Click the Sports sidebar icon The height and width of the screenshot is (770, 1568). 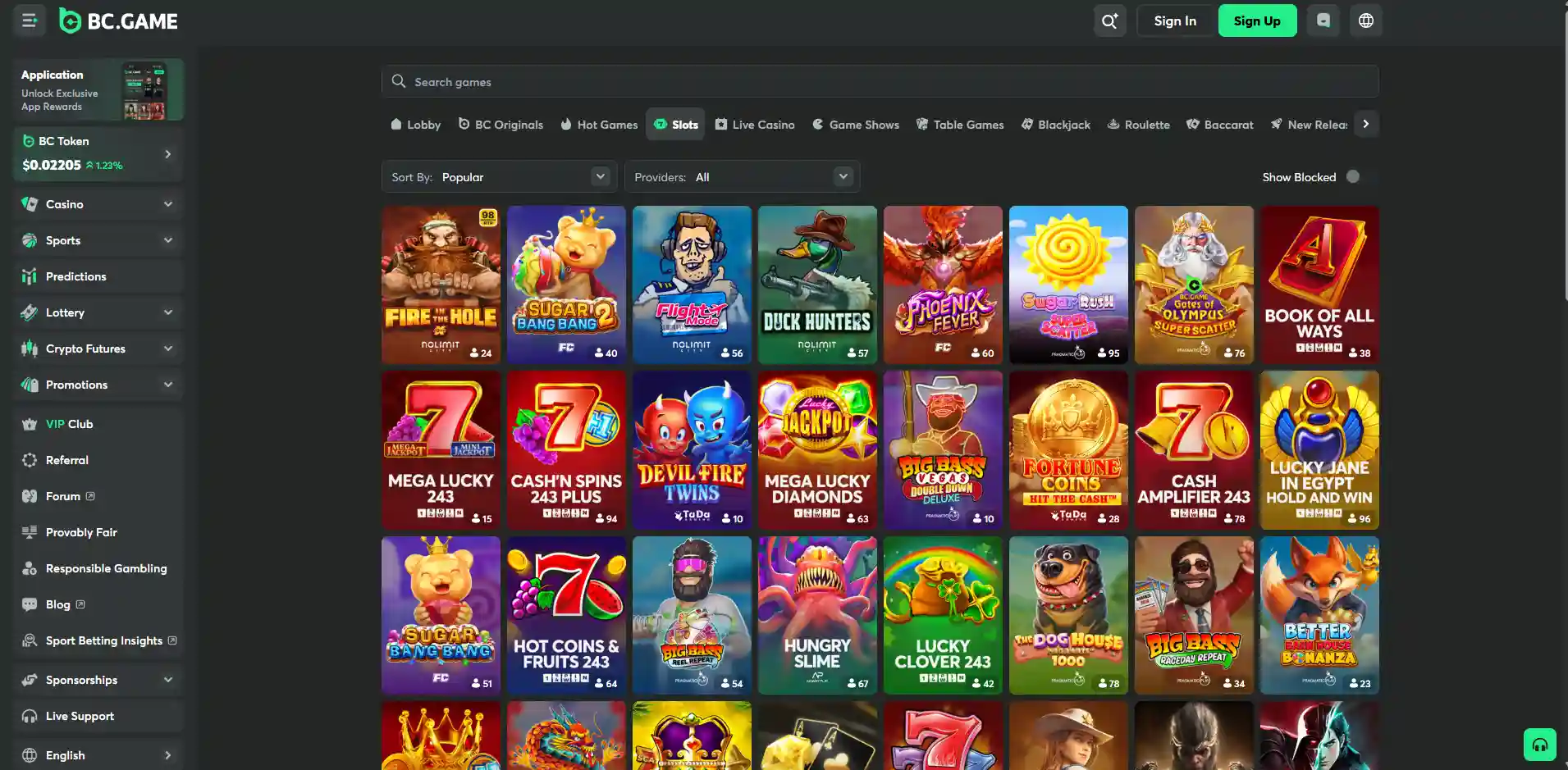click(x=30, y=240)
